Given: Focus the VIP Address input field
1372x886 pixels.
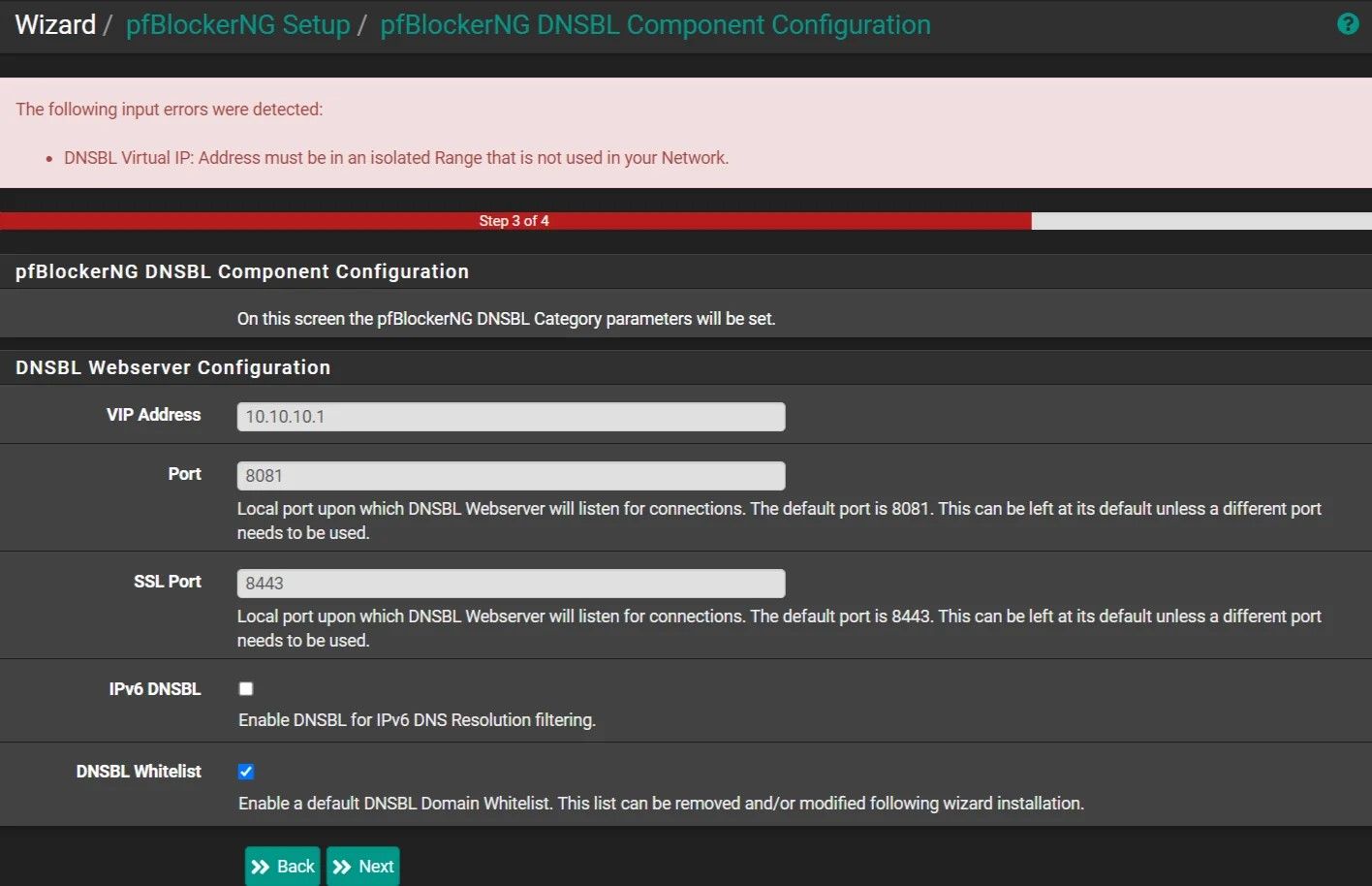Looking at the screenshot, I should coord(511,417).
